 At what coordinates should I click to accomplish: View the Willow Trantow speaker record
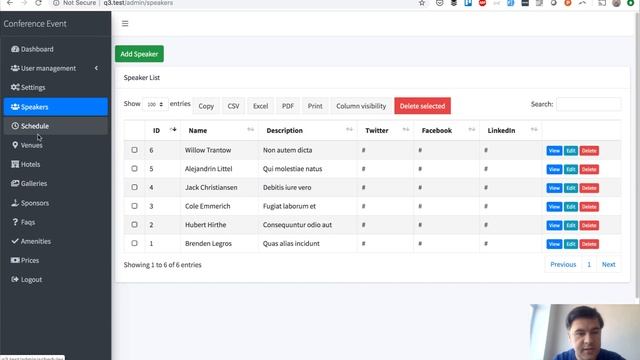554,151
